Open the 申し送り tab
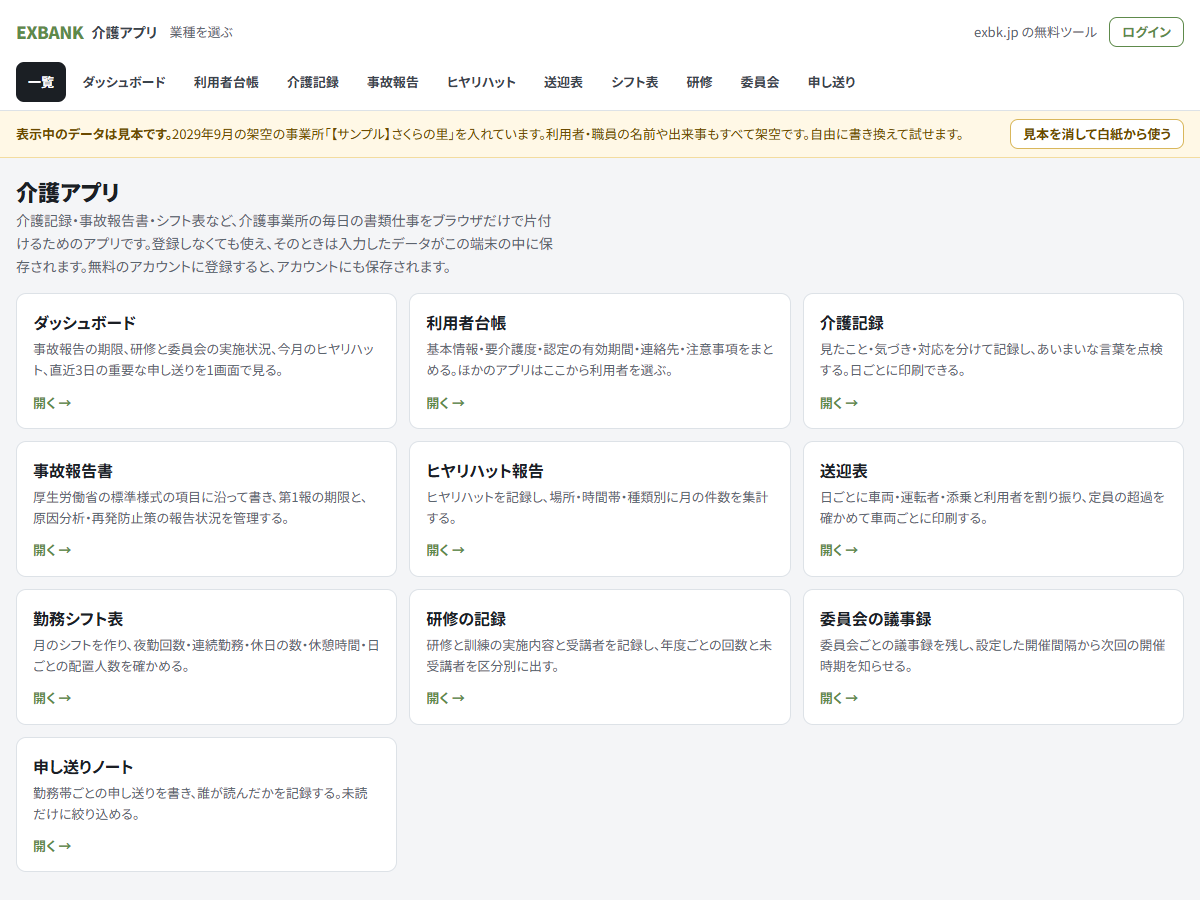Screen dimensions: 1200x900 pyautogui.click(x=832, y=82)
